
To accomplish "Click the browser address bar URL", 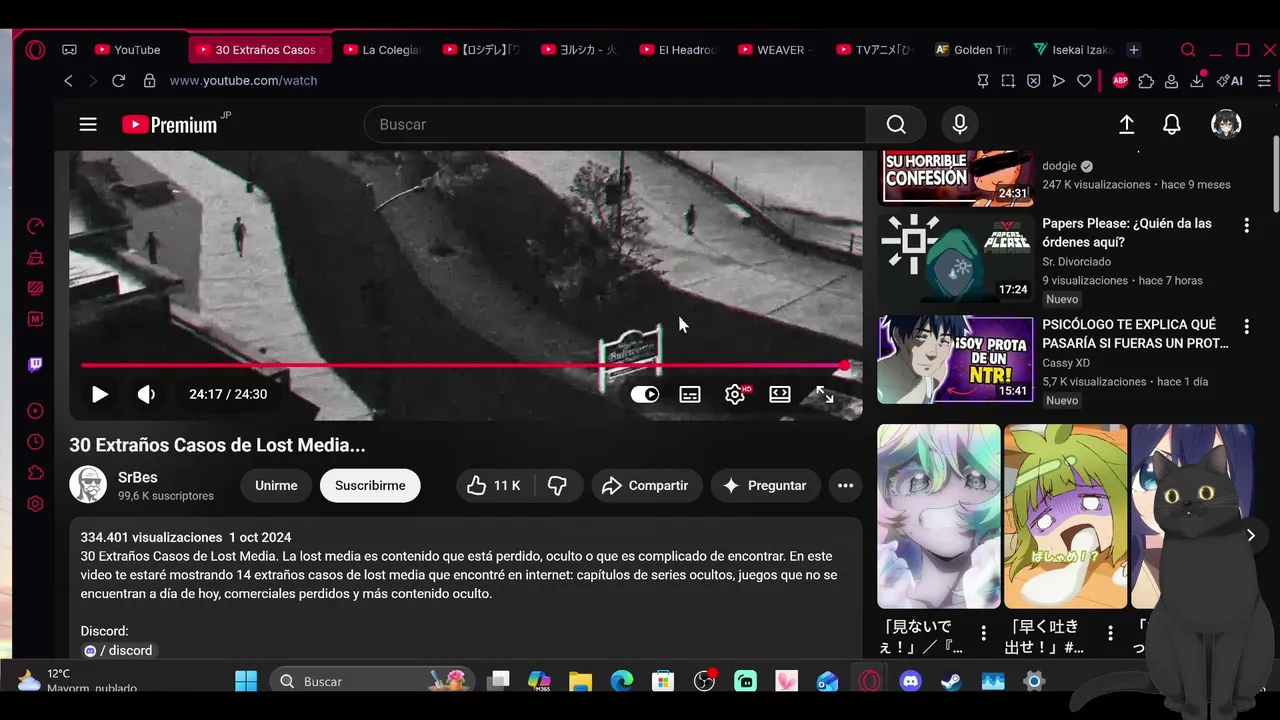I will tap(243, 81).
